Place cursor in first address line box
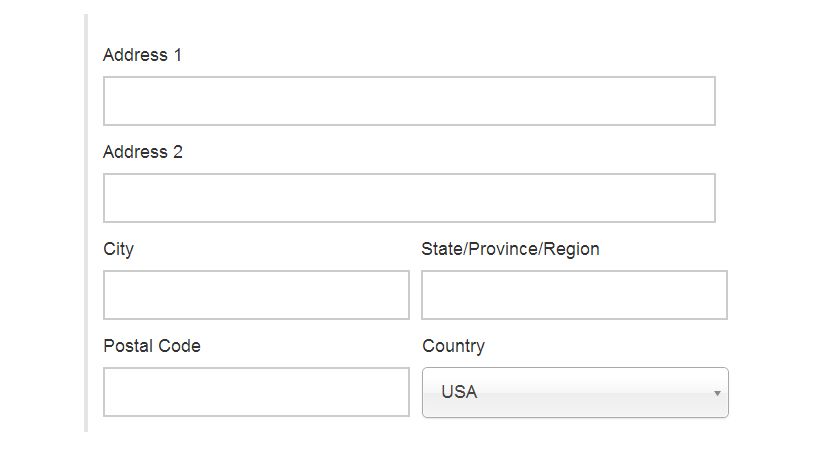This screenshot has width=822, height=456. pos(409,101)
